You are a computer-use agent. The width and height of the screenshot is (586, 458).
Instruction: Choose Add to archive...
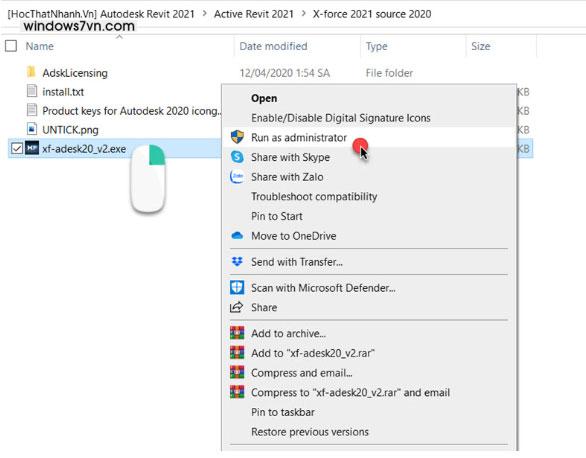(288, 333)
